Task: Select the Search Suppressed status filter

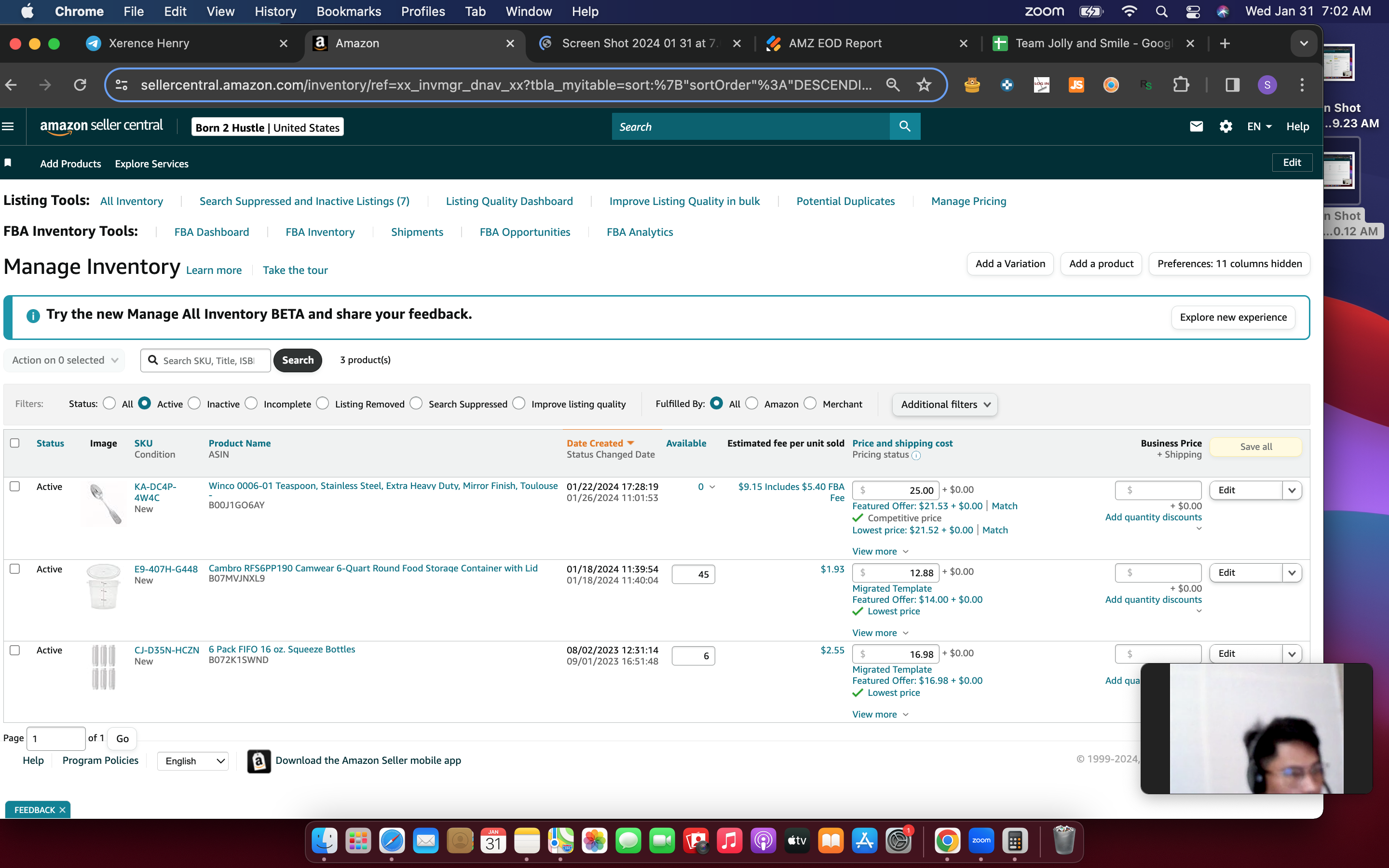Action: coord(416,404)
